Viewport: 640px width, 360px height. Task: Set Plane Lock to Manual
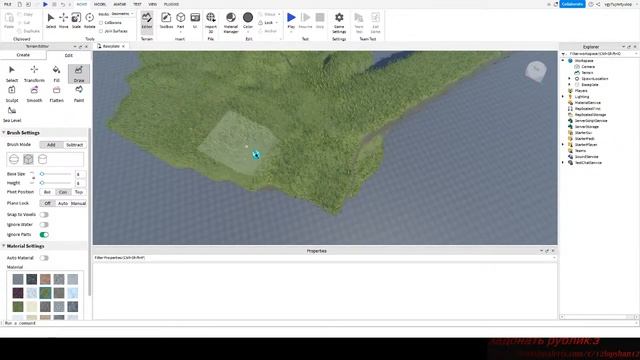pyautogui.click(x=78, y=203)
